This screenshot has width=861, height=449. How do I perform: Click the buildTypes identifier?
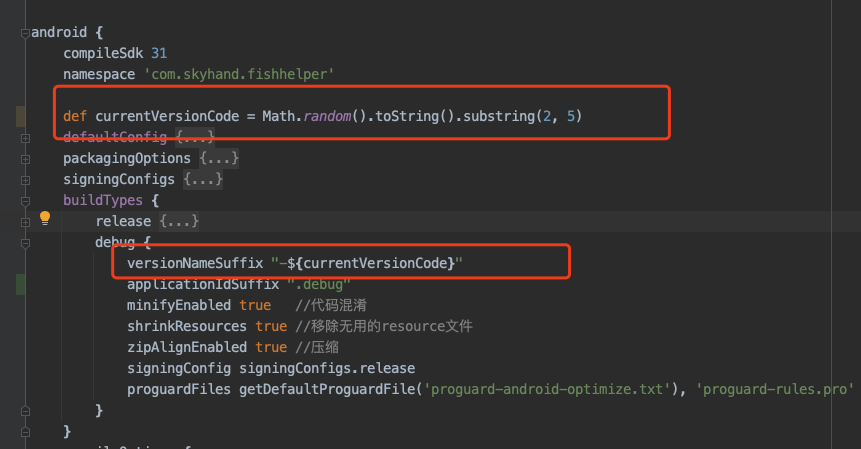click(103, 200)
